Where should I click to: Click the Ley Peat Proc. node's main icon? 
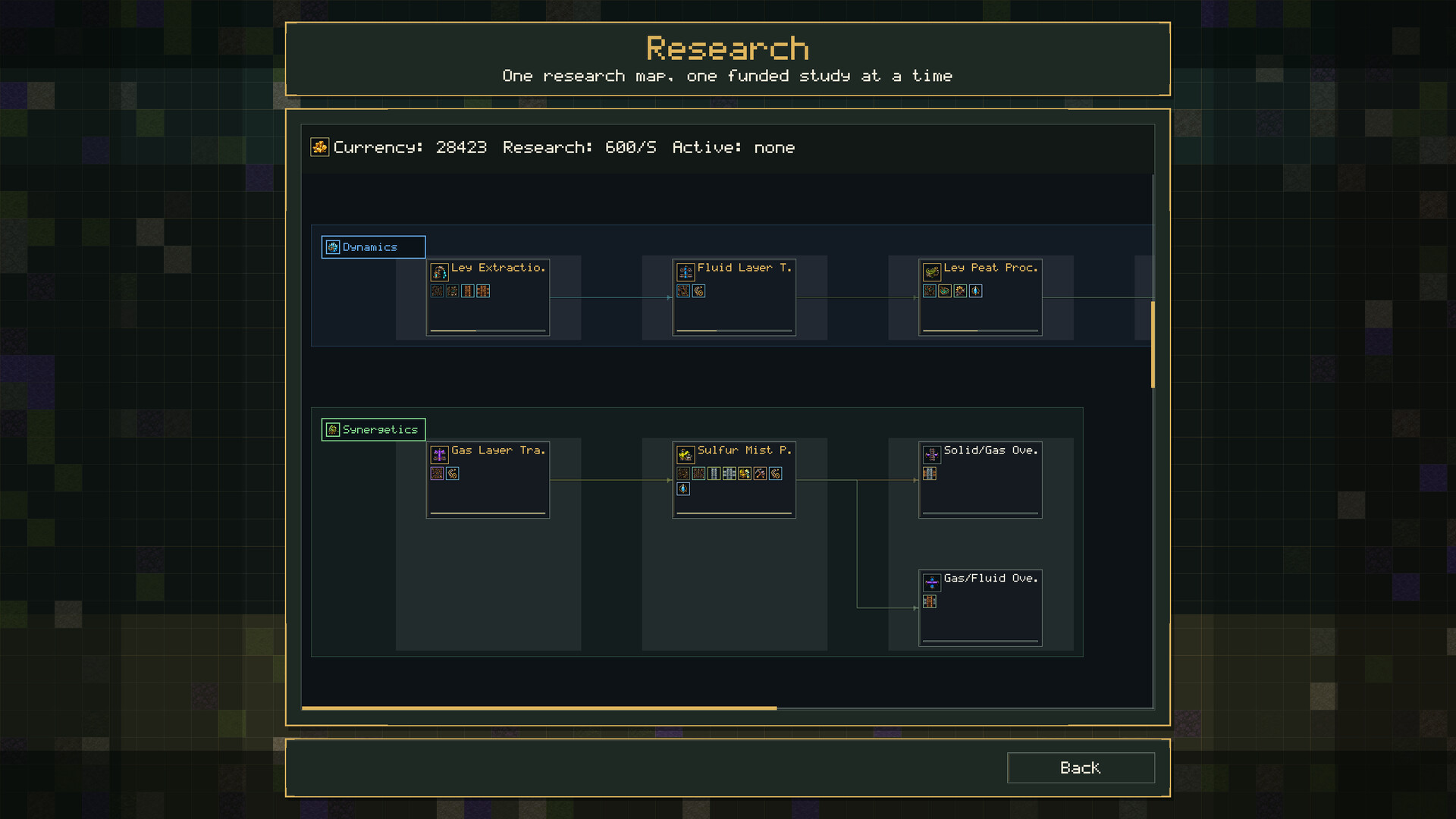(932, 271)
